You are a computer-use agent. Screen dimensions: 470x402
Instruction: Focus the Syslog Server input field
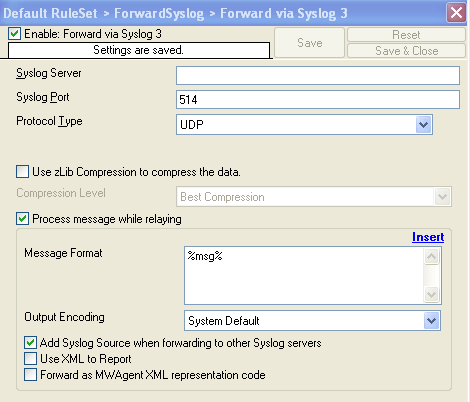[318, 75]
